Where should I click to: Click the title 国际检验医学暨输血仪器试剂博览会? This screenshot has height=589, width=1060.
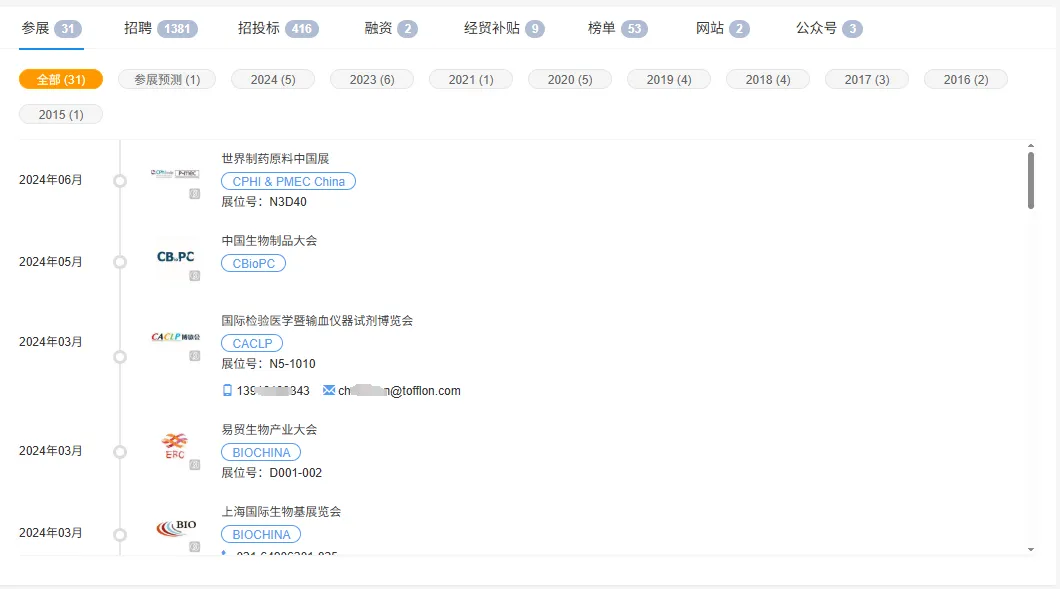coord(317,321)
